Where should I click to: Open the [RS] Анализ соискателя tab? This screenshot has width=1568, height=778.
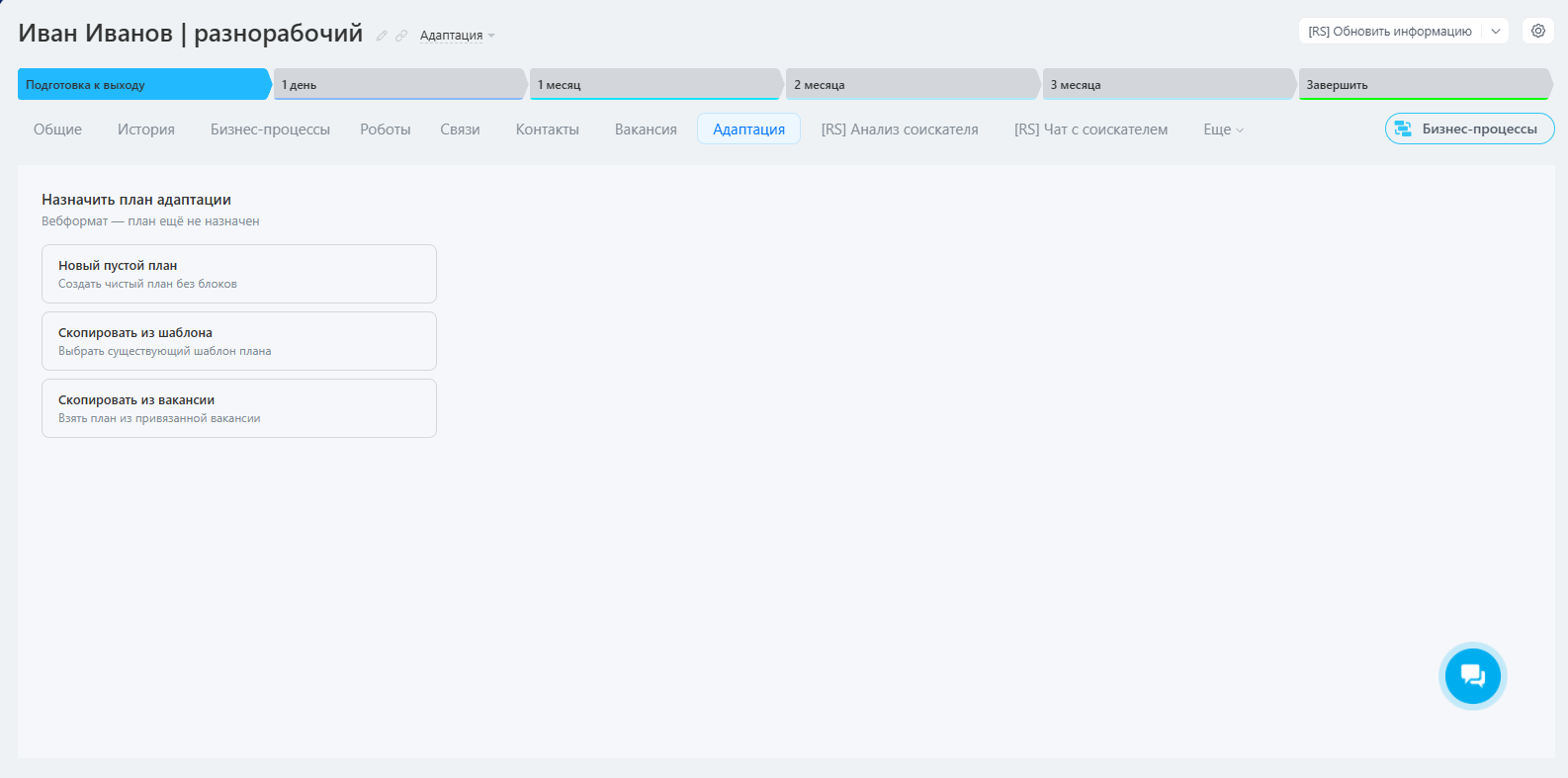(x=899, y=130)
